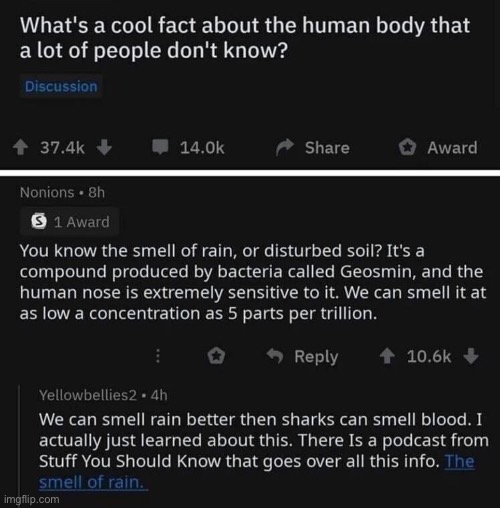Click the Reply button text
The height and width of the screenshot is (508, 500).
coord(316,357)
